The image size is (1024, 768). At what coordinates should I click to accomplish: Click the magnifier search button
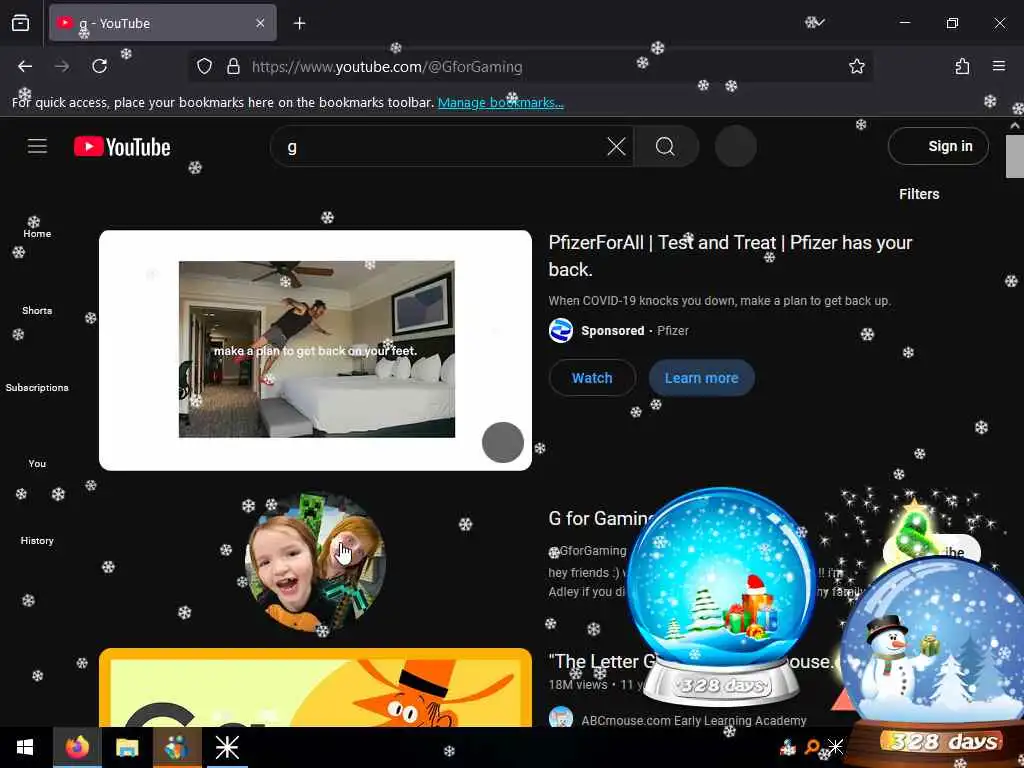tap(665, 146)
